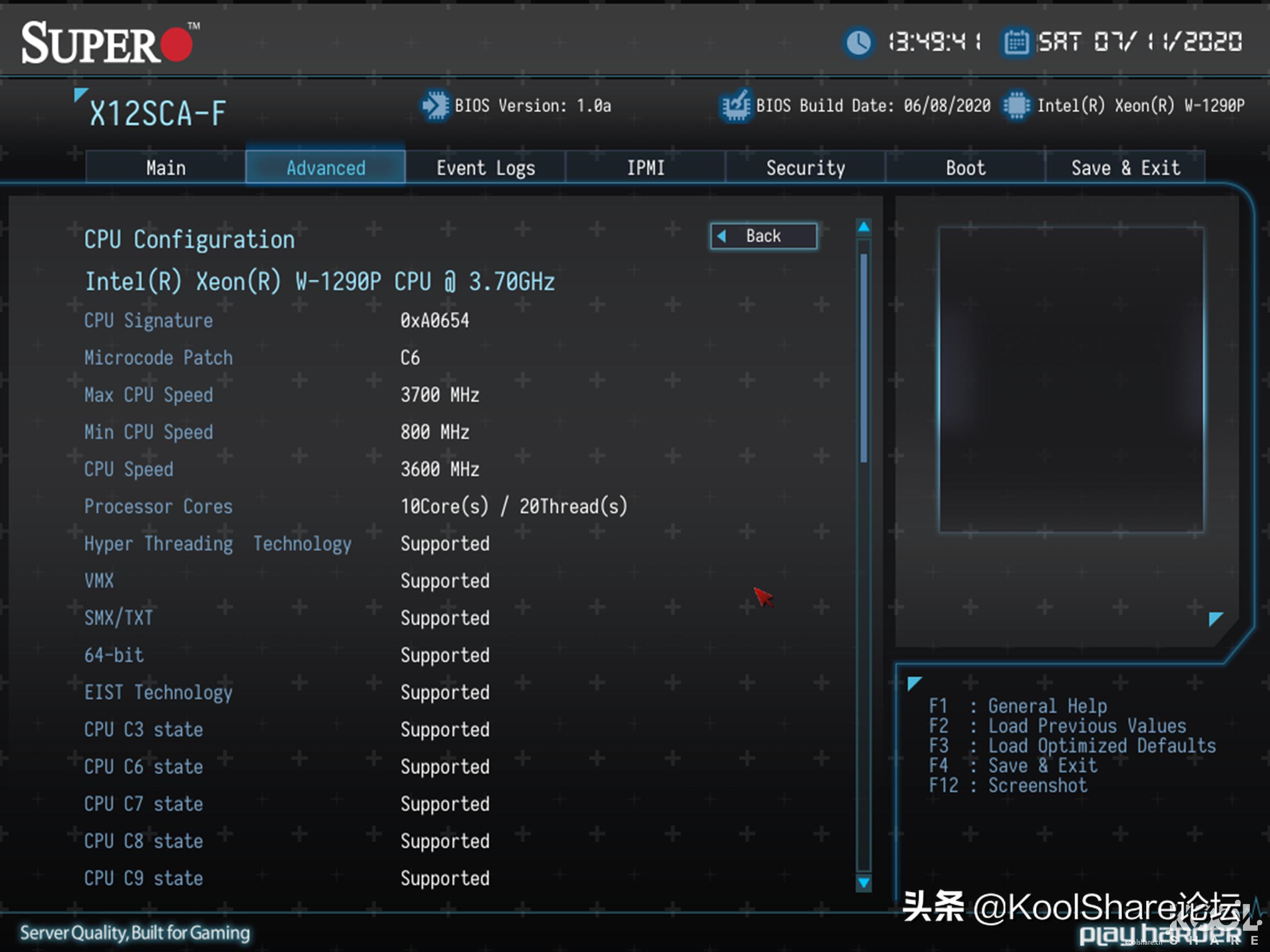Image resolution: width=1270 pixels, height=952 pixels.
Task: Click the CPU chip icon near Xeon label
Action: point(1016,105)
